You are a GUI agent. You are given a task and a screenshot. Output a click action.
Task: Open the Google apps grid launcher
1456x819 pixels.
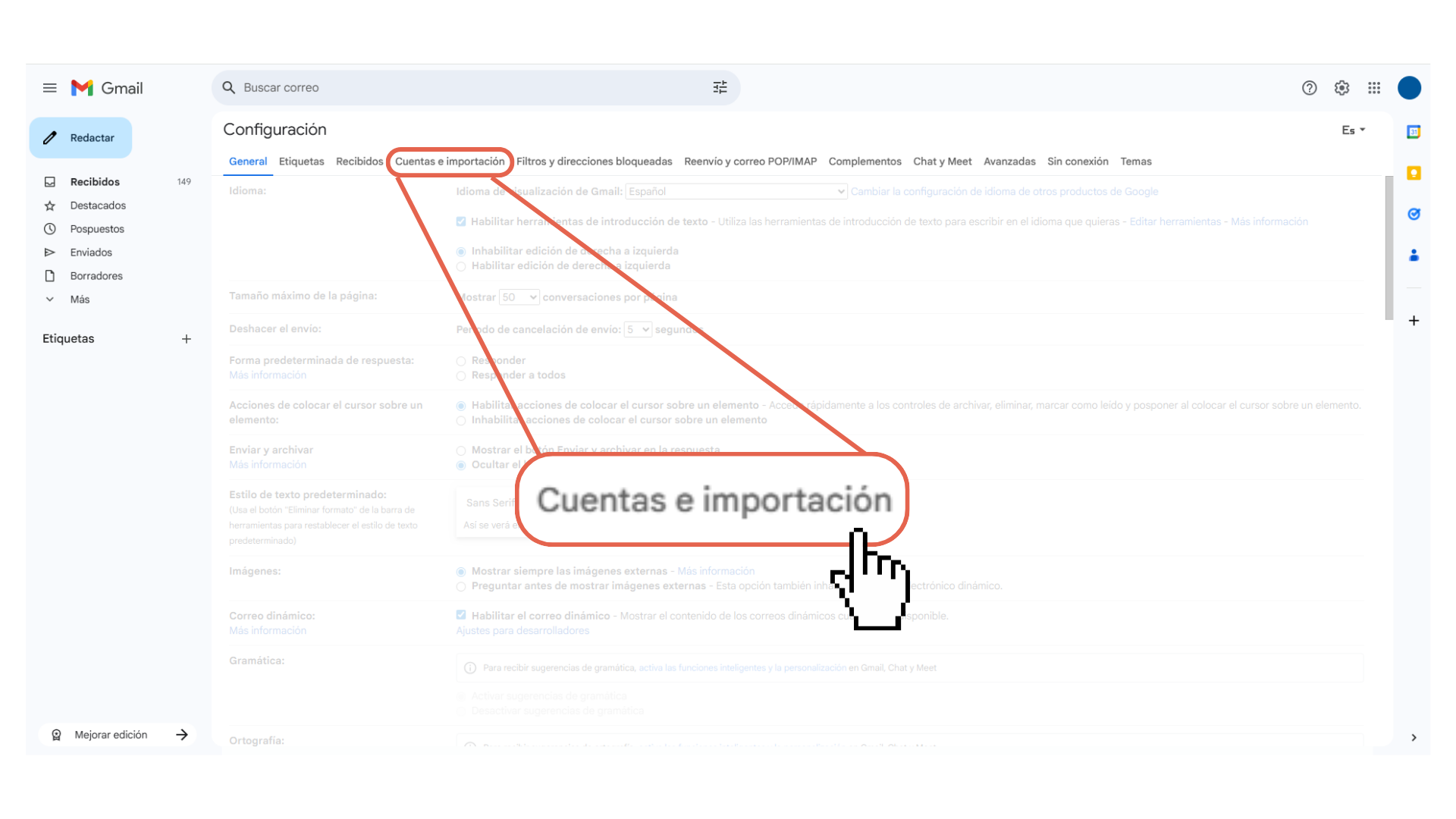(1373, 88)
